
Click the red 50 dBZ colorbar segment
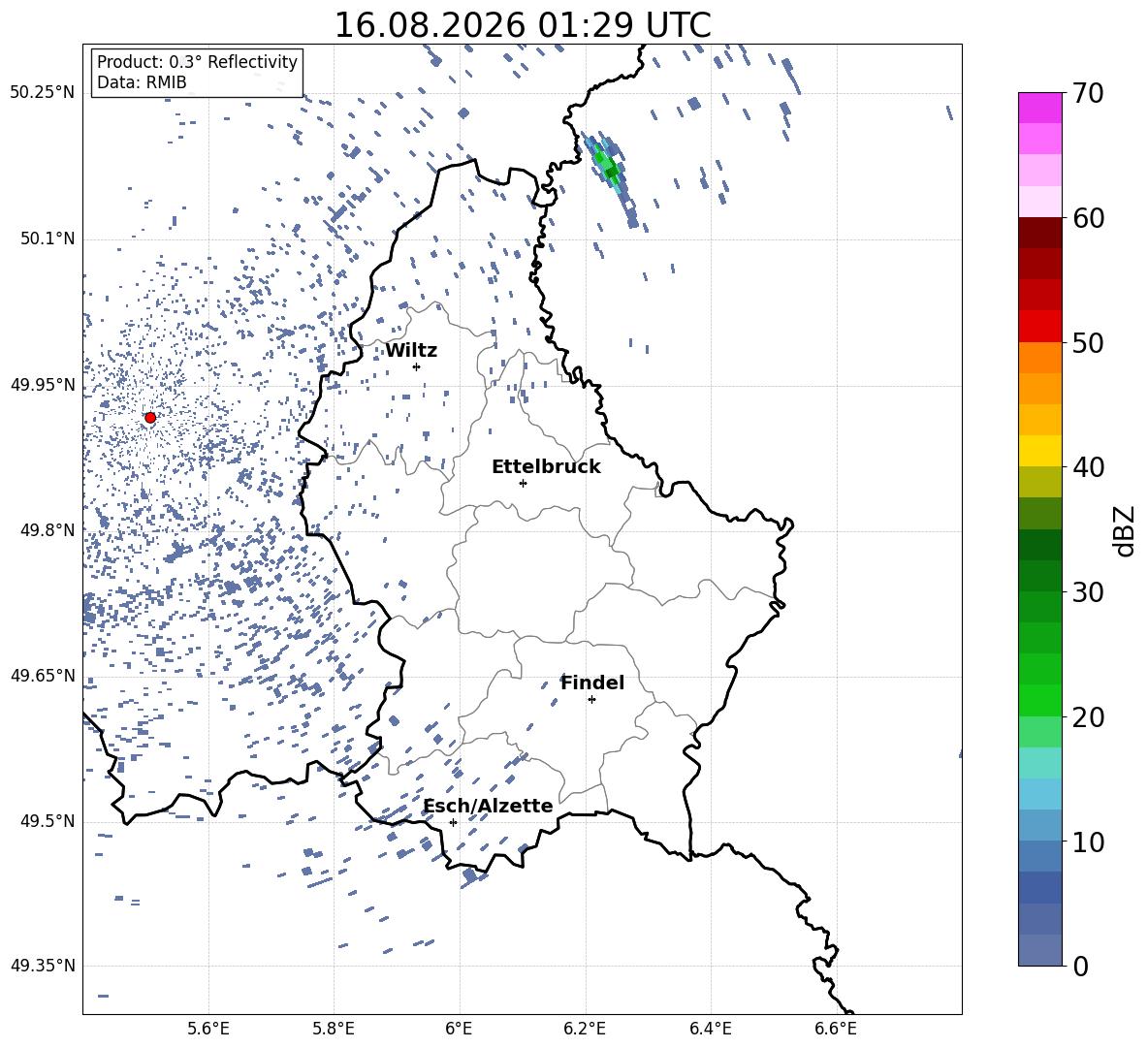[1039, 327]
